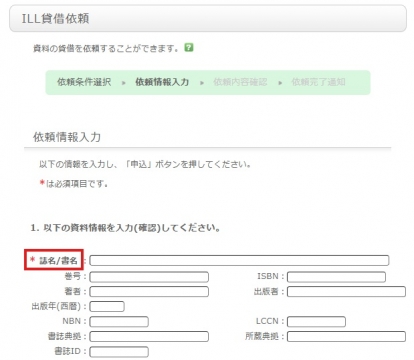Screen dimensions: 414x360
Task: Focus the 巻号 volume input field
Action: (149, 277)
